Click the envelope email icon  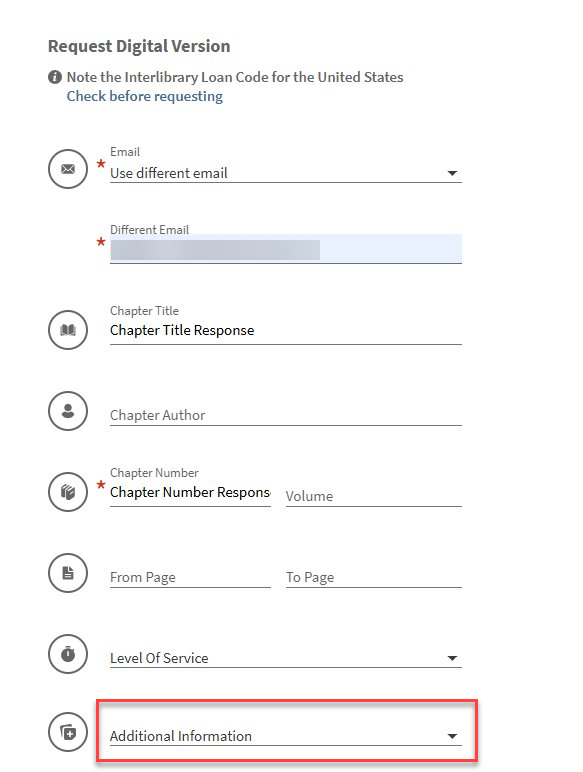[x=68, y=169]
